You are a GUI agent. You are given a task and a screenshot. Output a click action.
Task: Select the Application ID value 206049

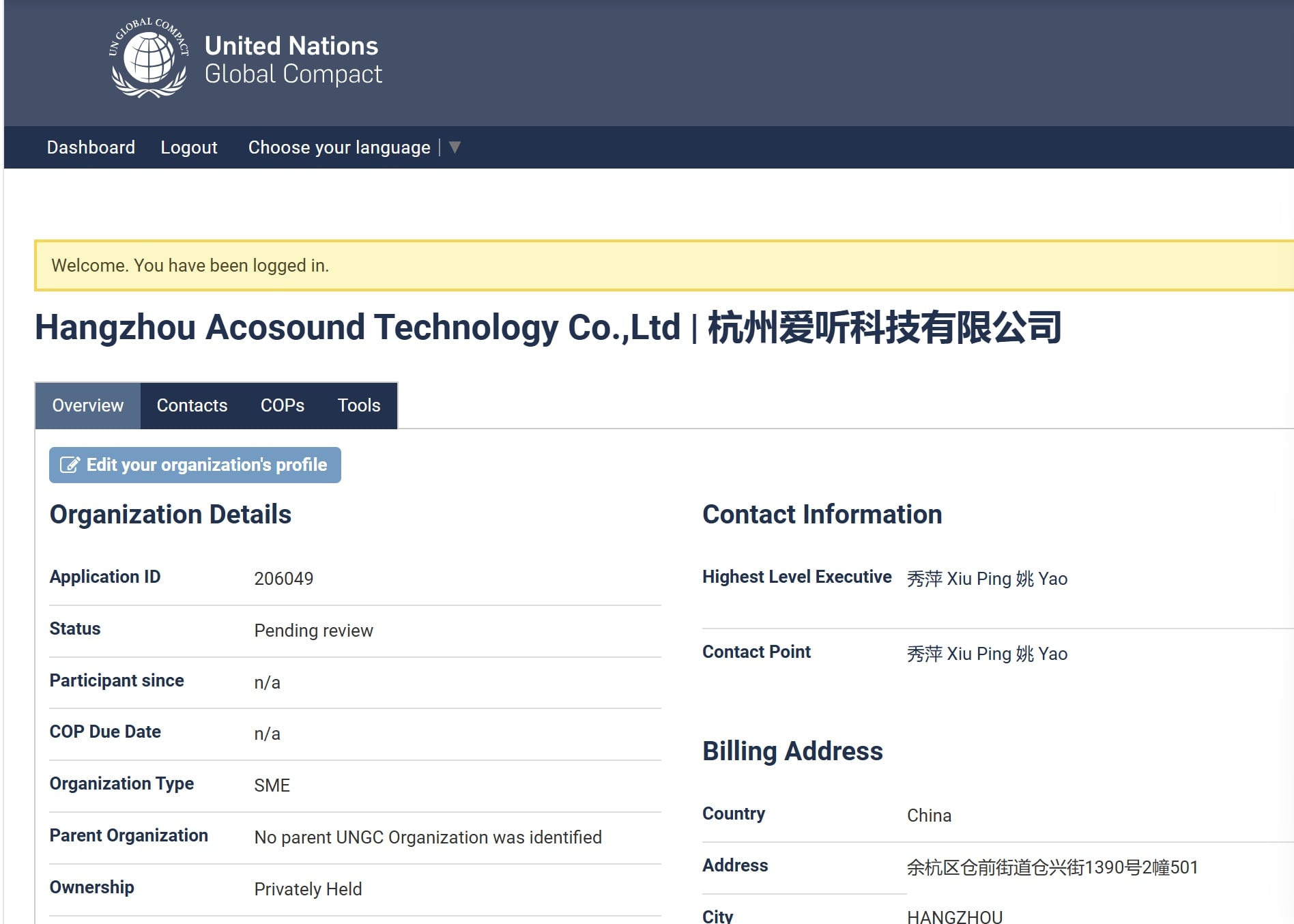pos(284,579)
